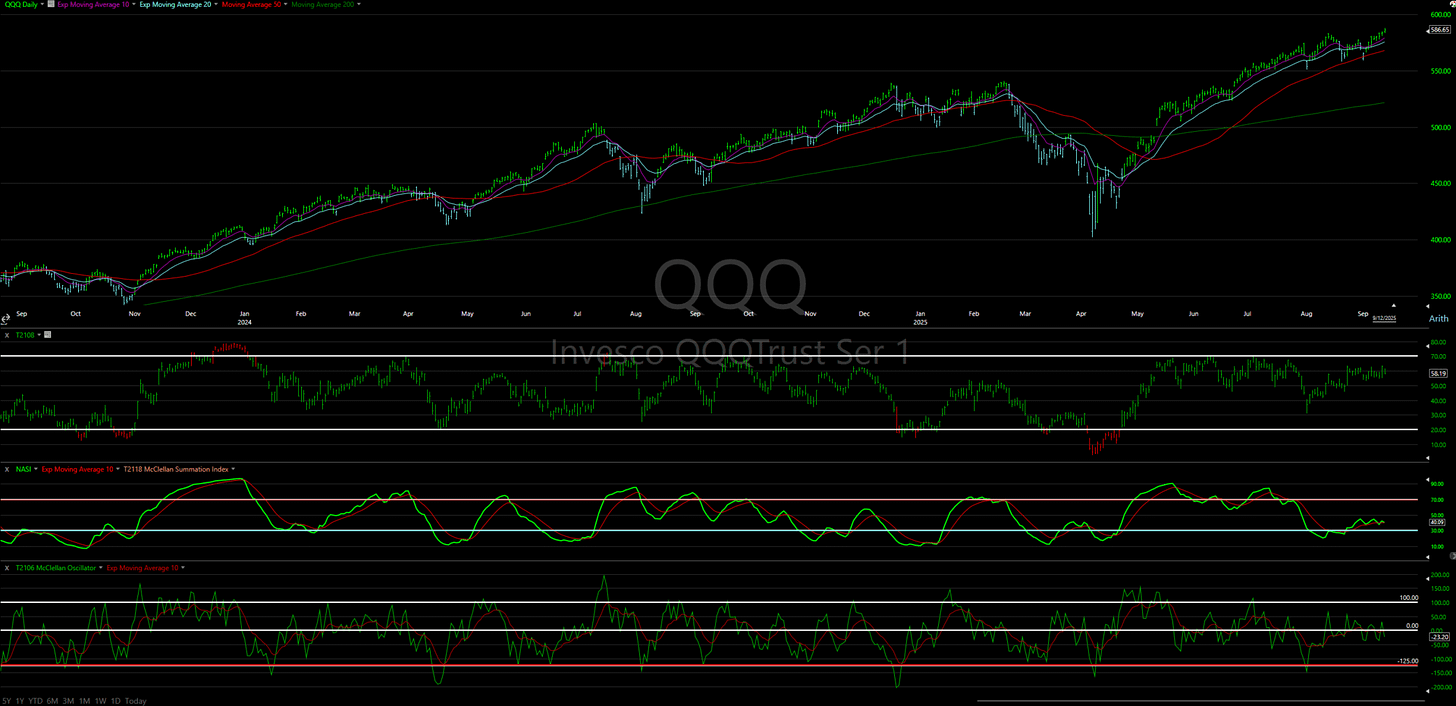This screenshot has height=706, width=1456.
Task: Close the T2106 McClellan Oscillator pane
Action: click(7, 568)
